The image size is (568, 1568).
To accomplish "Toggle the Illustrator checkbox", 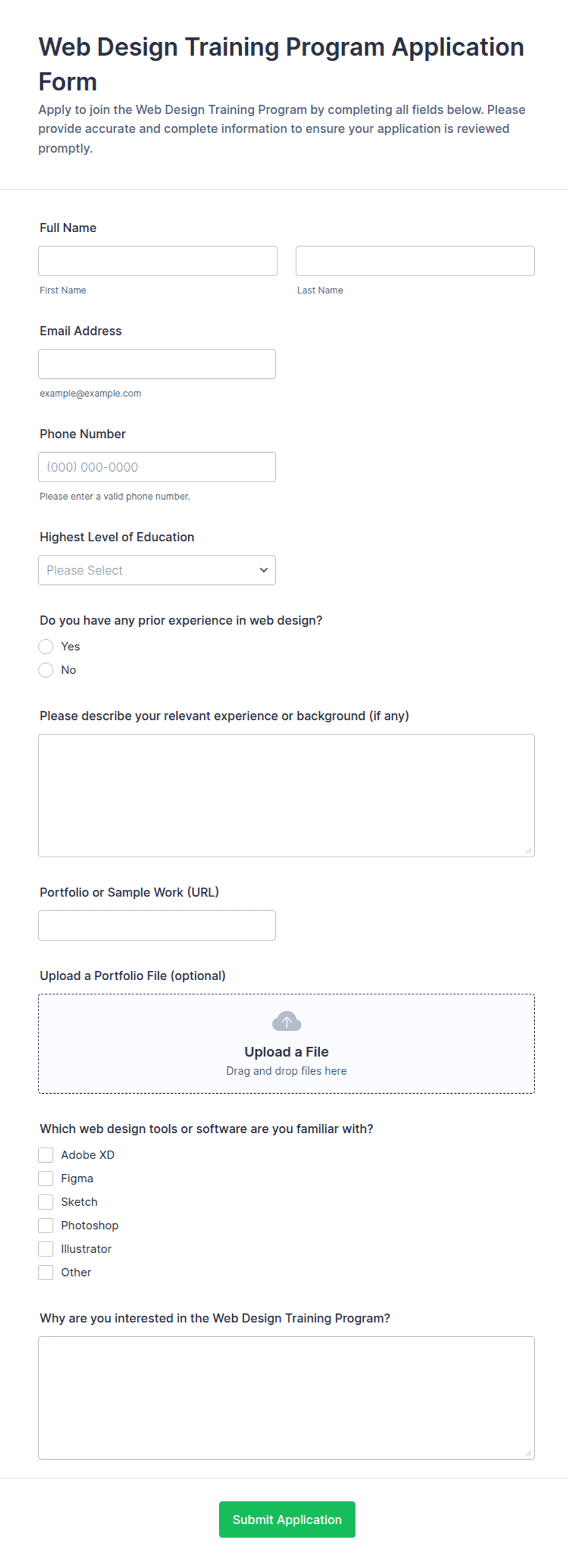I will coord(46,1249).
